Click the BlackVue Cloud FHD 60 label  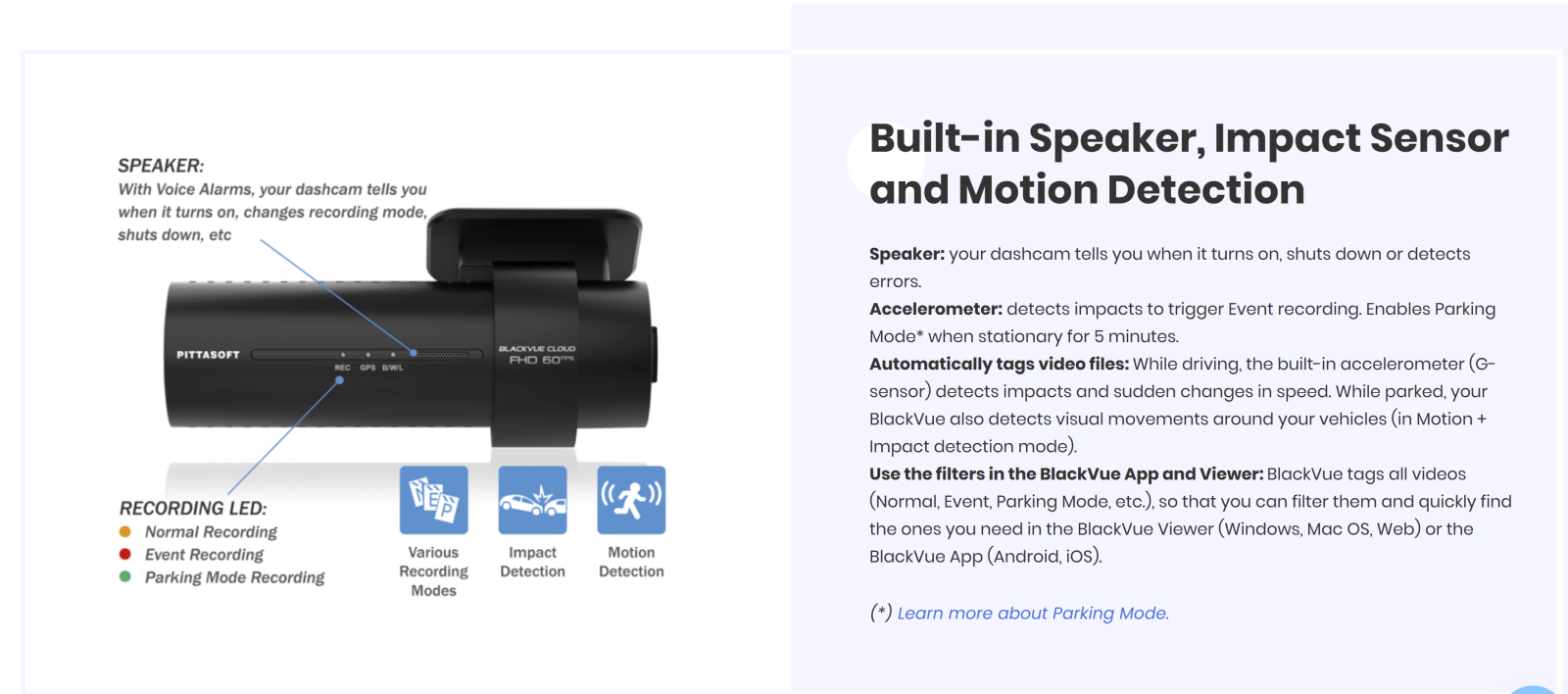click(x=537, y=355)
